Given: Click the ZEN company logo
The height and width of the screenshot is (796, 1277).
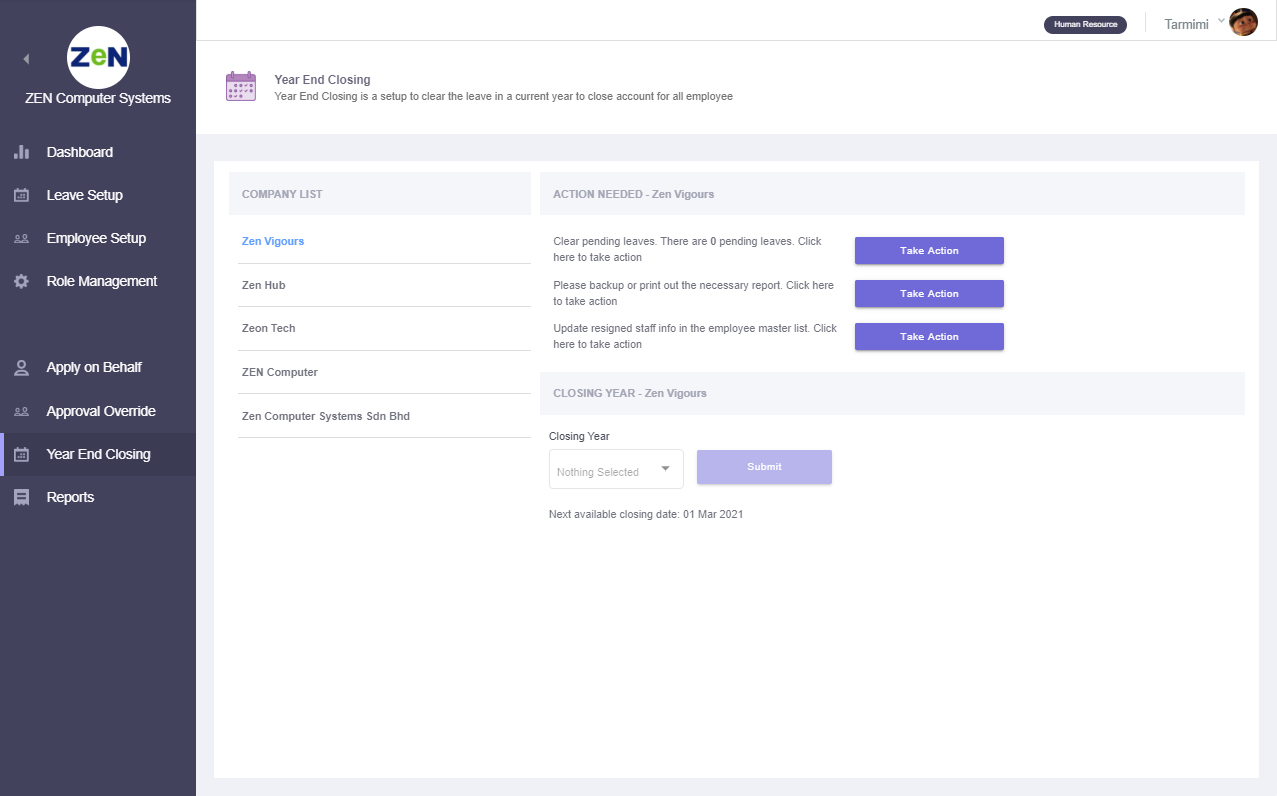Looking at the screenshot, I should pos(98,58).
